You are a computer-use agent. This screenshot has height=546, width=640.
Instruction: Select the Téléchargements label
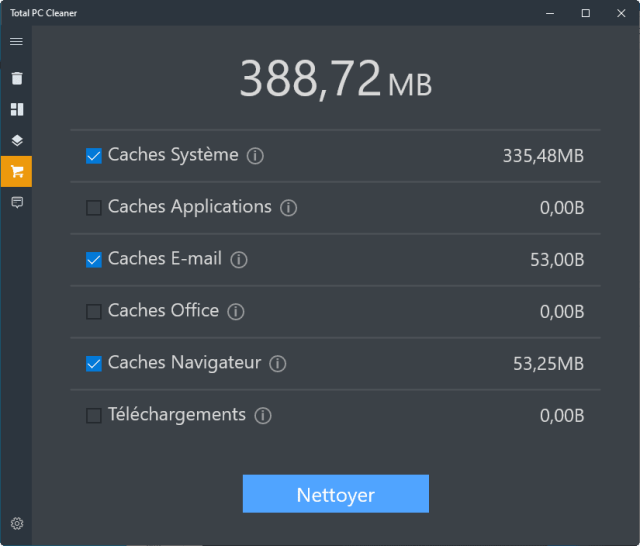(177, 415)
